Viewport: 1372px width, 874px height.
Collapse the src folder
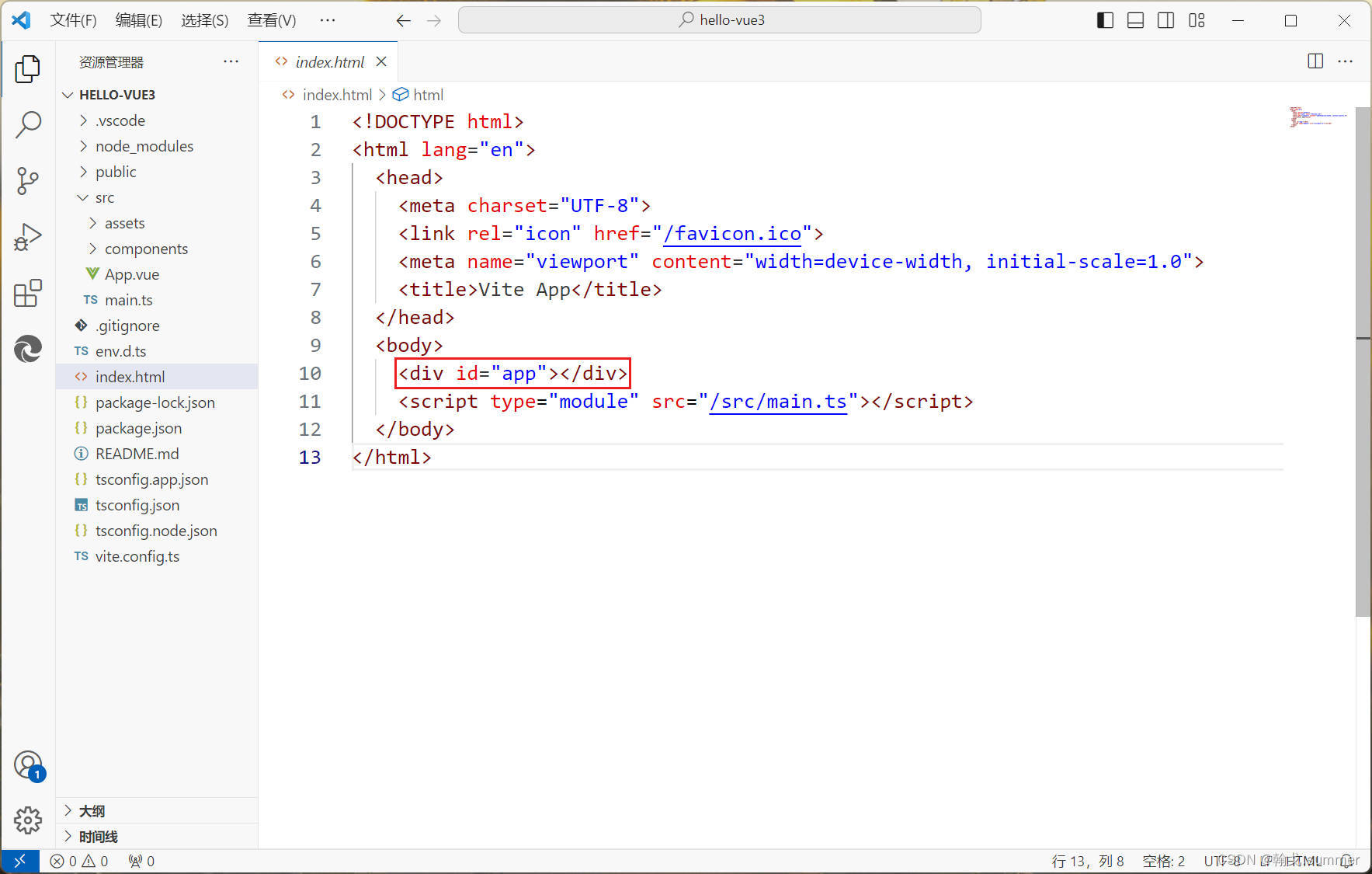pyautogui.click(x=104, y=197)
